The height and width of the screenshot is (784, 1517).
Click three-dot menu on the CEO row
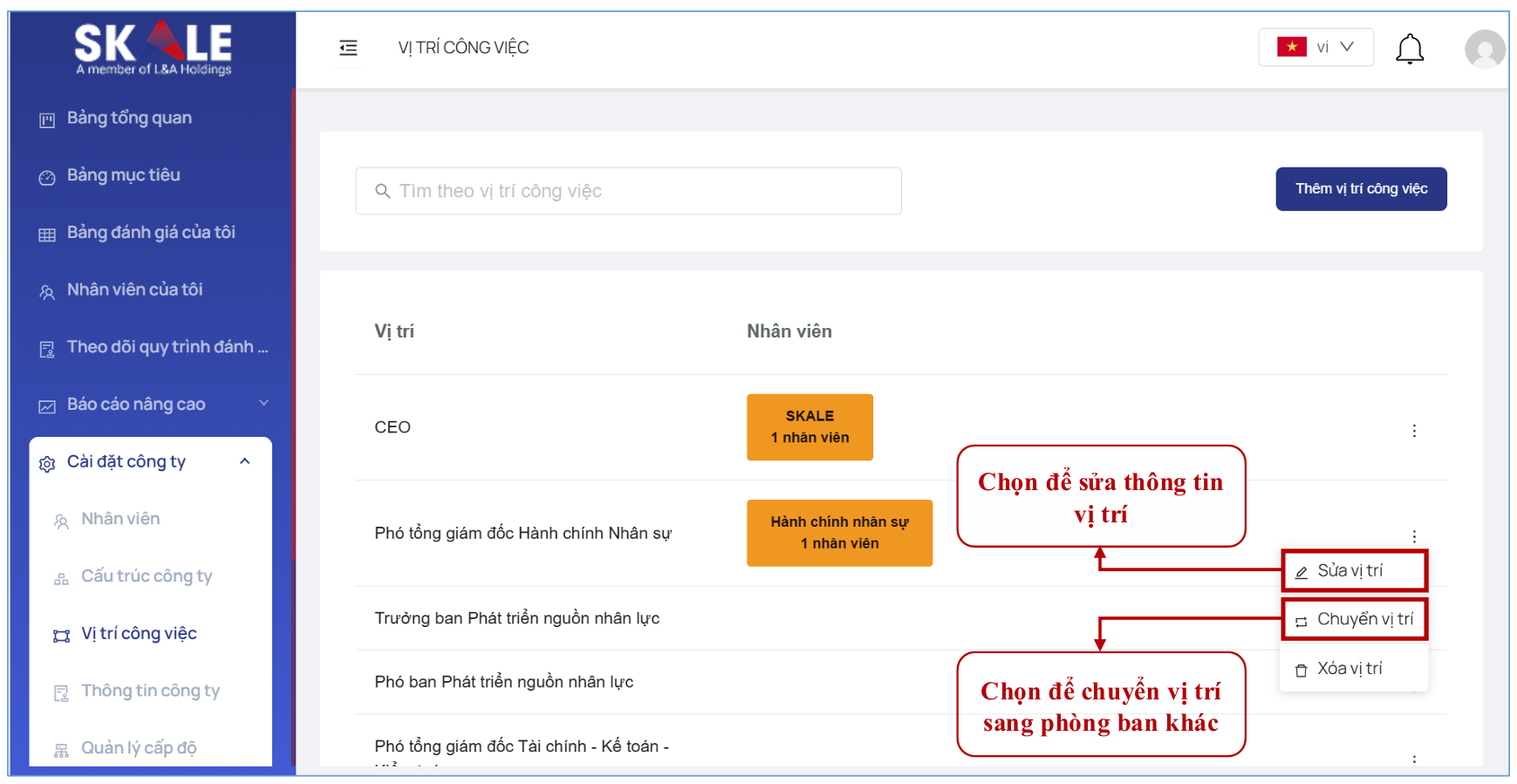tap(1414, 431)
